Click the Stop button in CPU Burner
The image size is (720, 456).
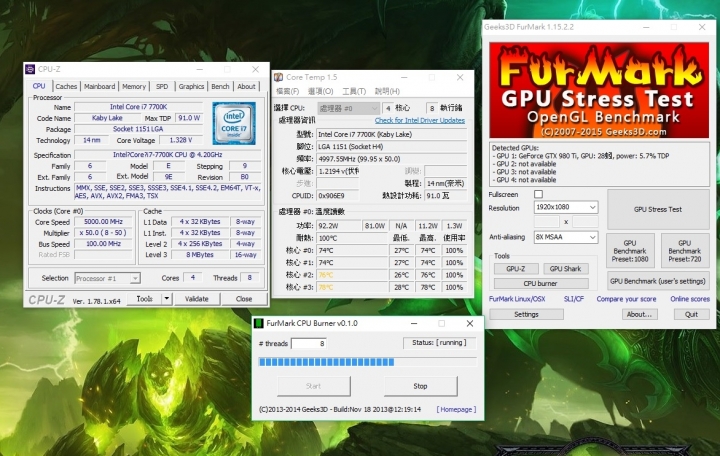click(420, 386)
